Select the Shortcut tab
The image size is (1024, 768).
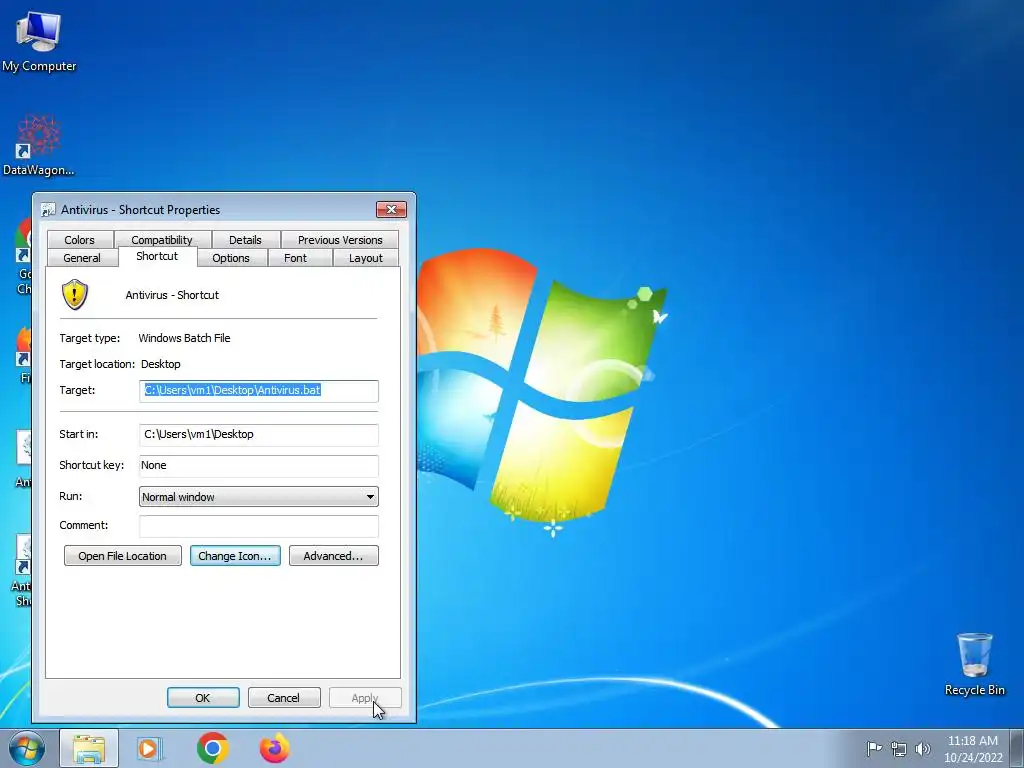coord(157,256)
